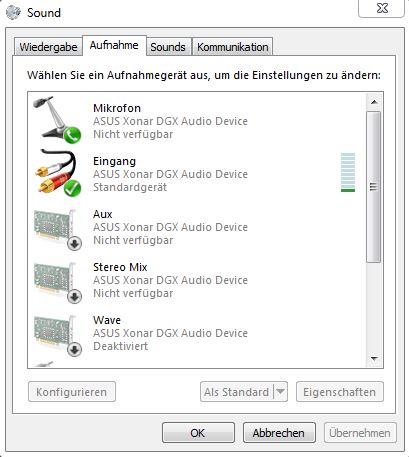Open the Sounds tab
Screen dimensions: 409x457
click(x=168, y=47)
